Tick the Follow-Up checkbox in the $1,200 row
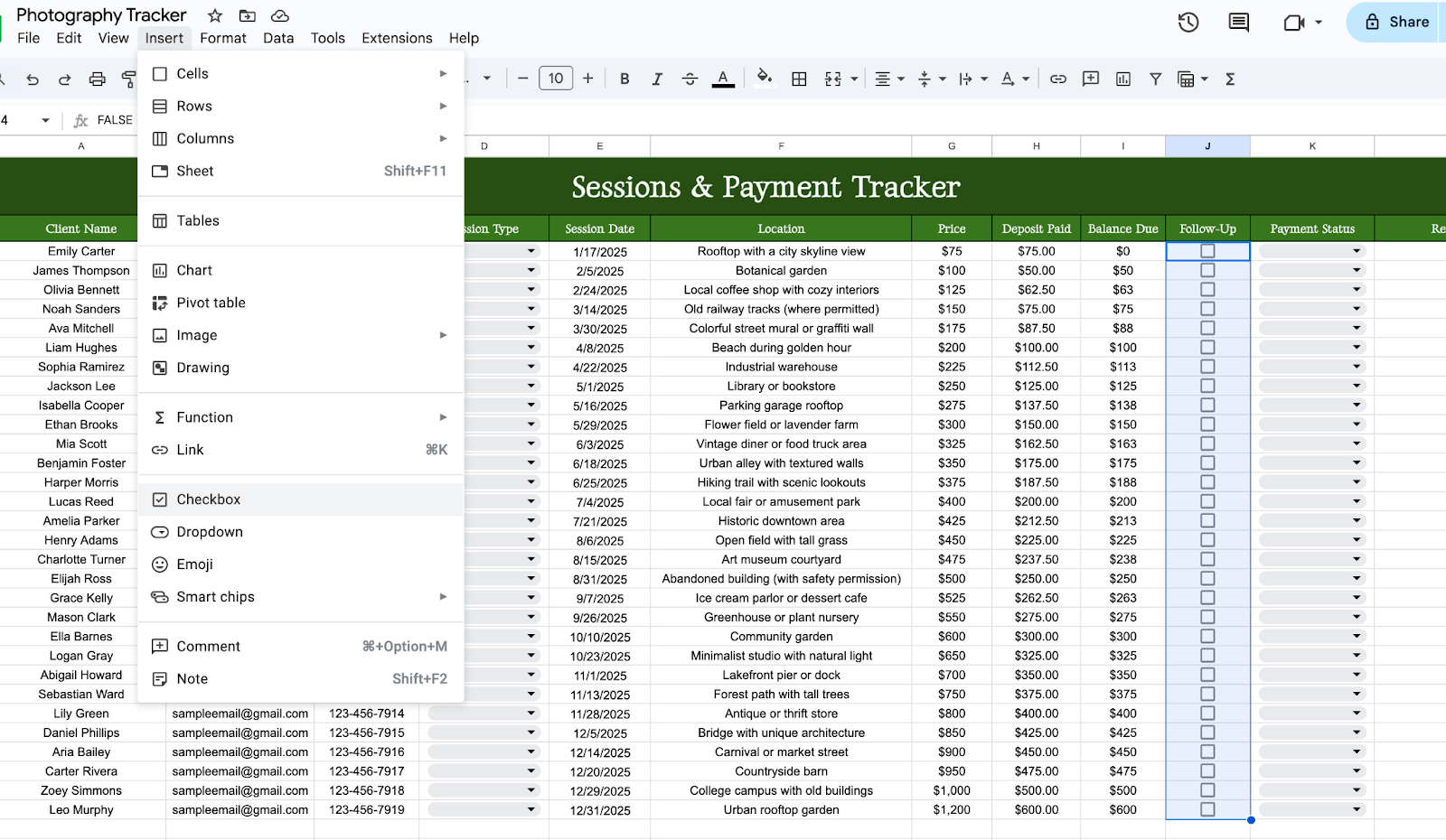This screenshot has height=840, width=1446. pos(1207,810)
